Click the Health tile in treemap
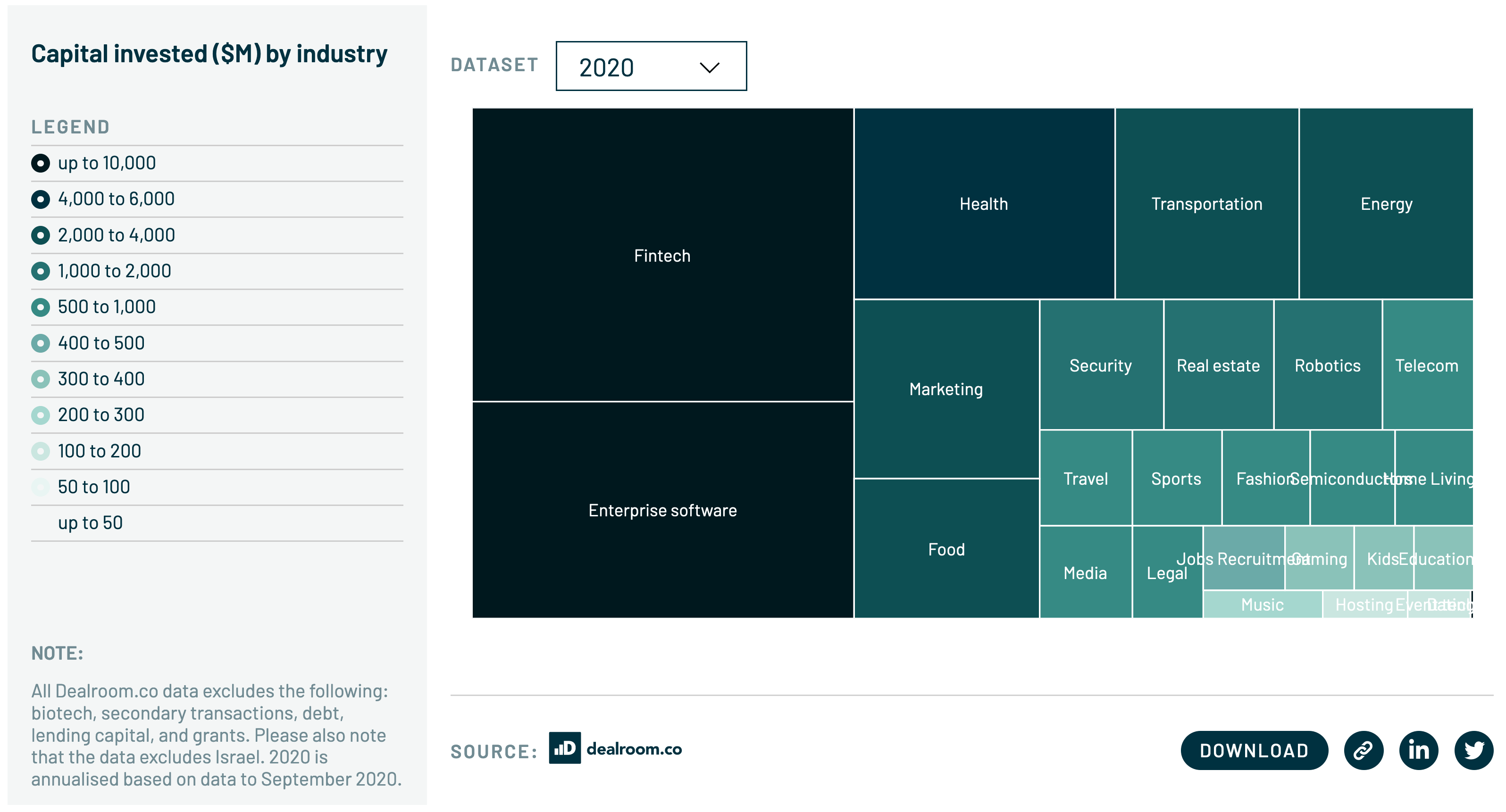This screenshot has width=1506, height=812. (x=984, y=204)
